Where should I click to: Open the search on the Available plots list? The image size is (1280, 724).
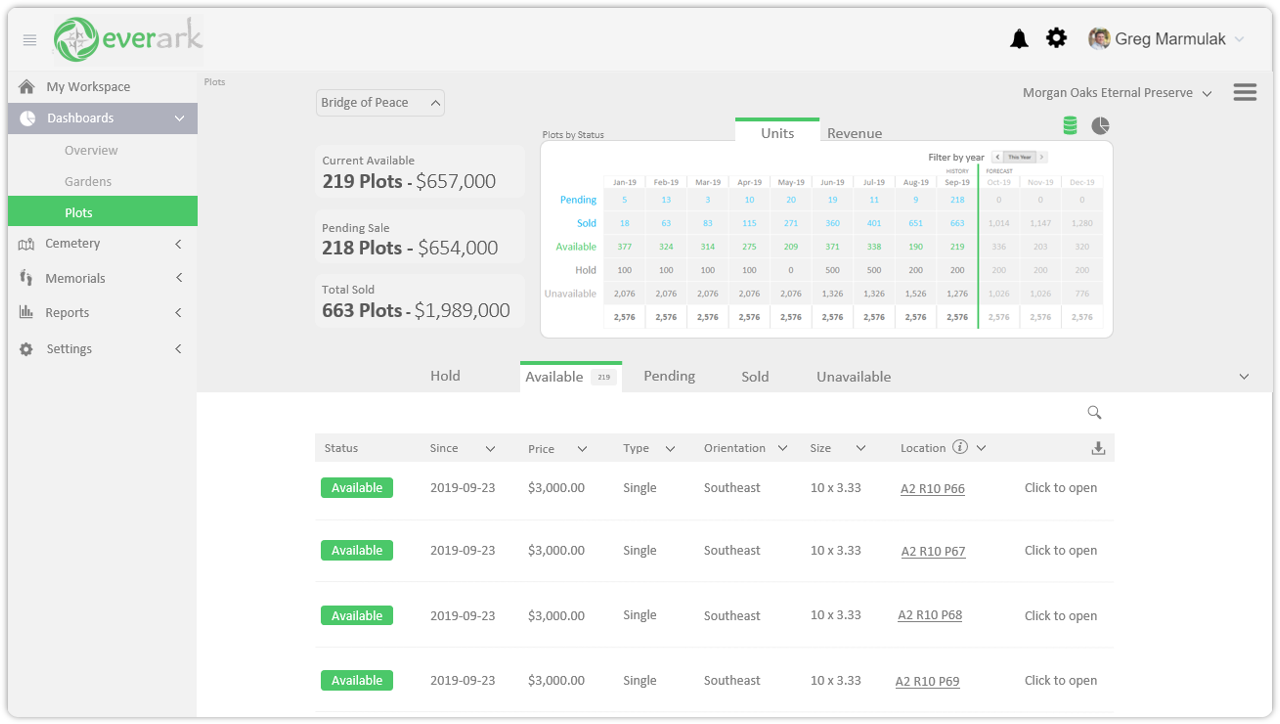pyautogui.click(x=1093, y=412)
